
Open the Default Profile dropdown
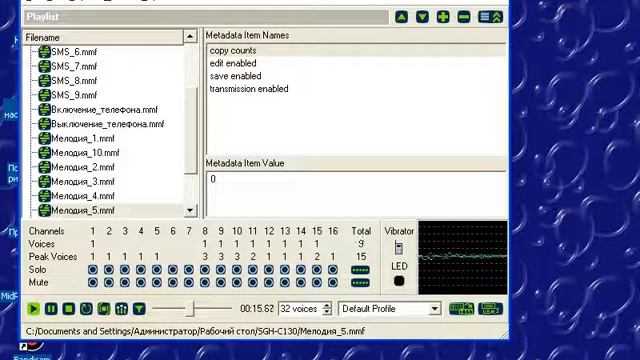(x=435, y=309)
